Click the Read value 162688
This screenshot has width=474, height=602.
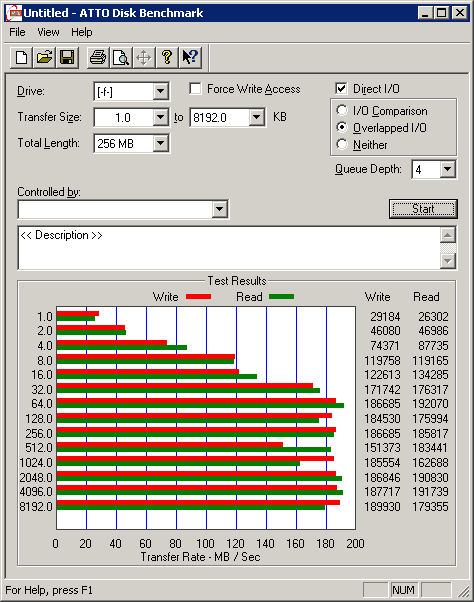pyautogui.click(x=430, y=463)
